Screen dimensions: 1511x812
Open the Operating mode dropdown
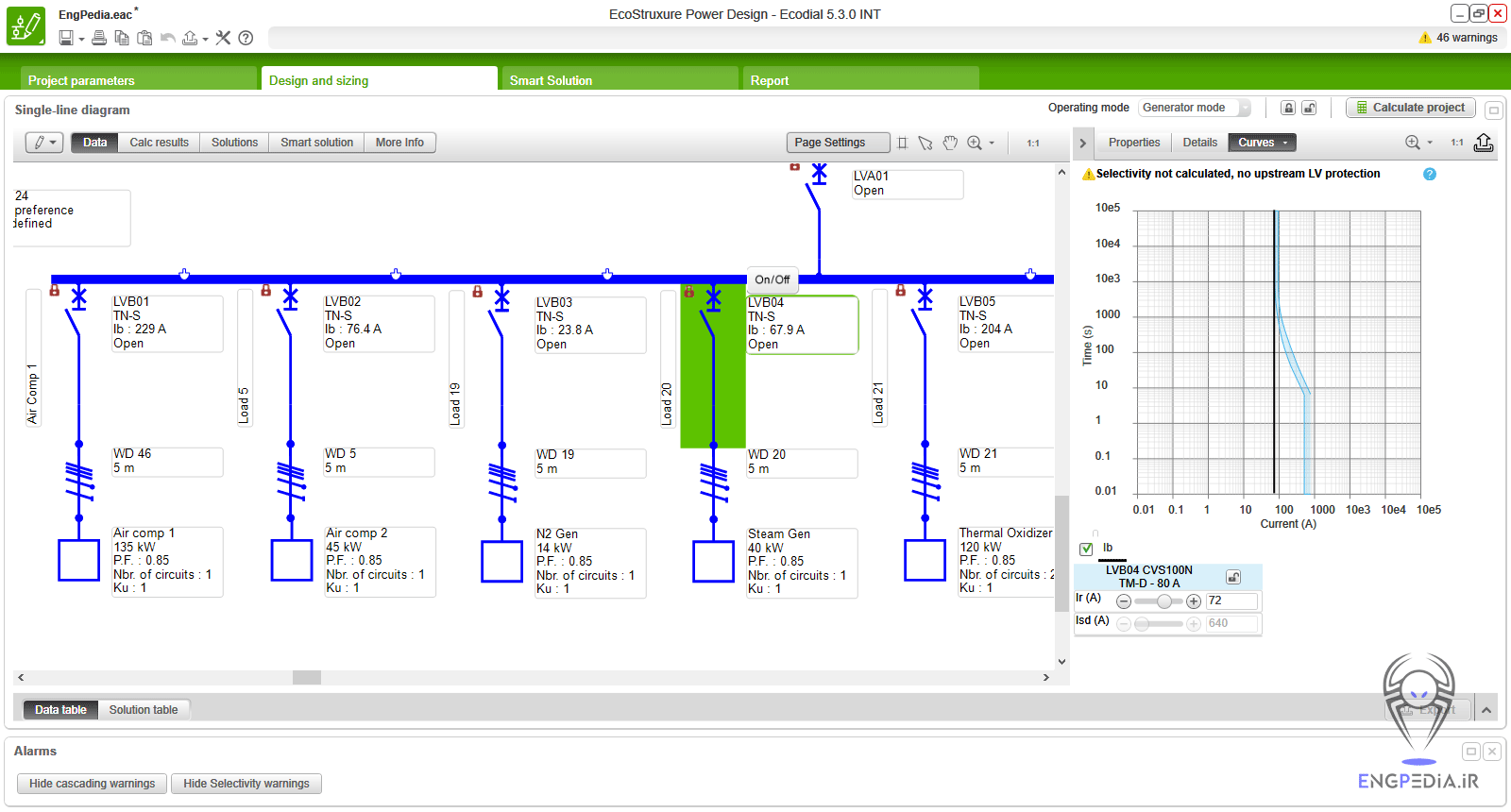point(1195,108)
